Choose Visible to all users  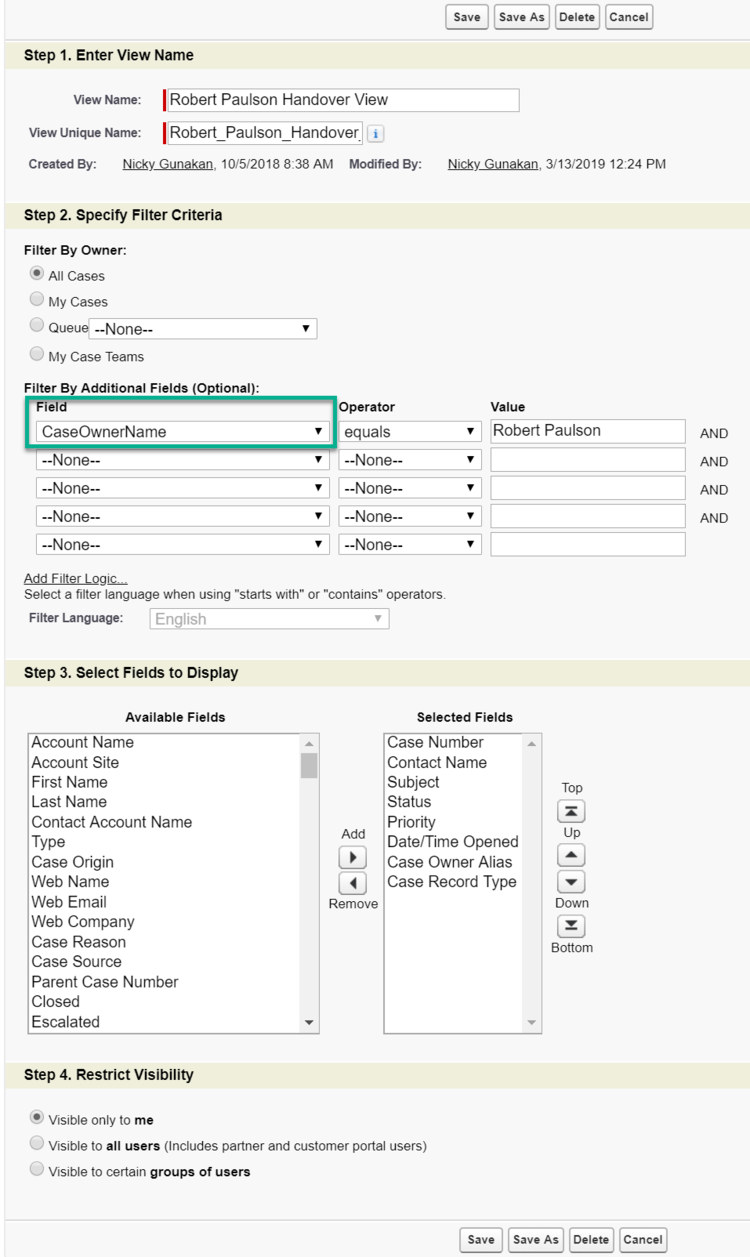[x=37, y=1144]
